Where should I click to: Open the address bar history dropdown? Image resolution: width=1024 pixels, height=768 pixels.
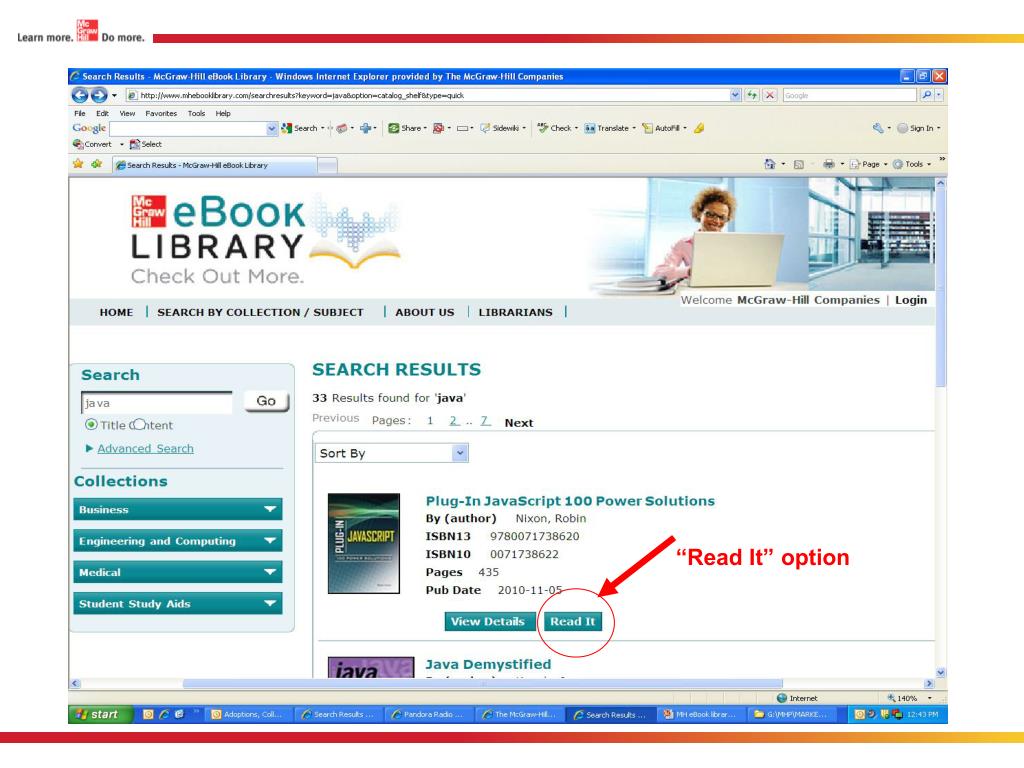point(736,95)
